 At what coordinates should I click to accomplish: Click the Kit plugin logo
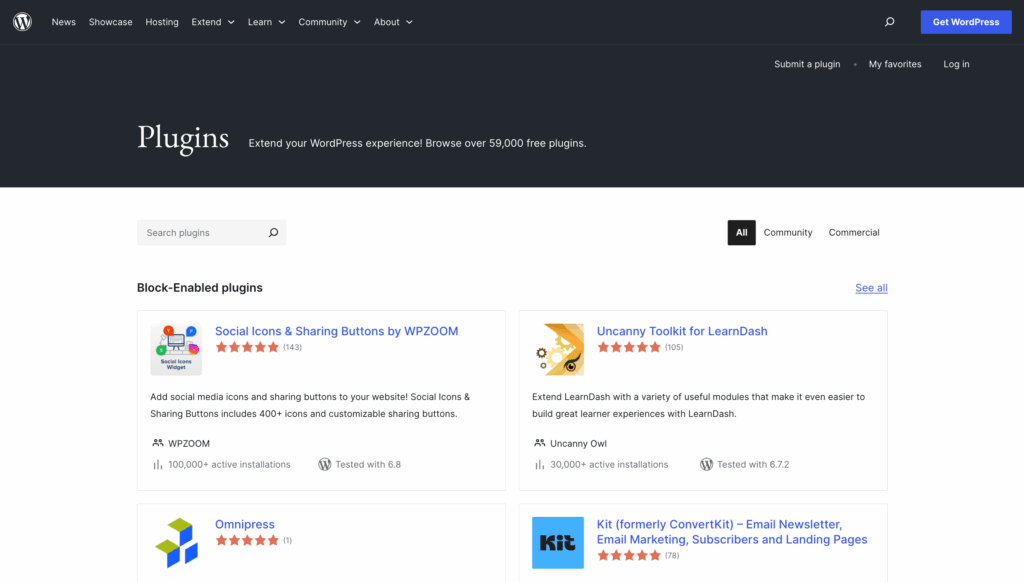(x=557, y=542)
